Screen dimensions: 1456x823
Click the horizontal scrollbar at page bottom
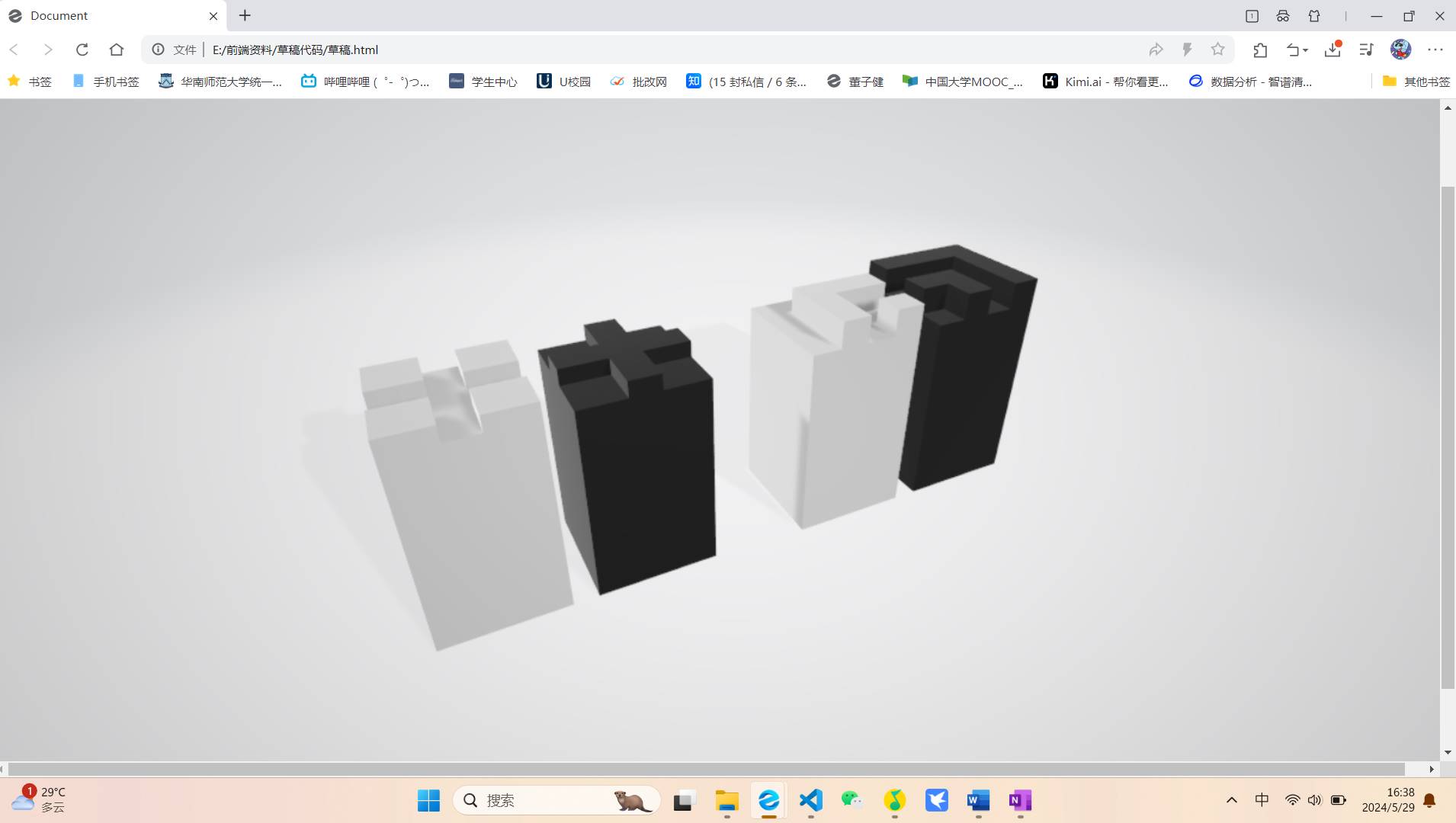coord(706,769)
